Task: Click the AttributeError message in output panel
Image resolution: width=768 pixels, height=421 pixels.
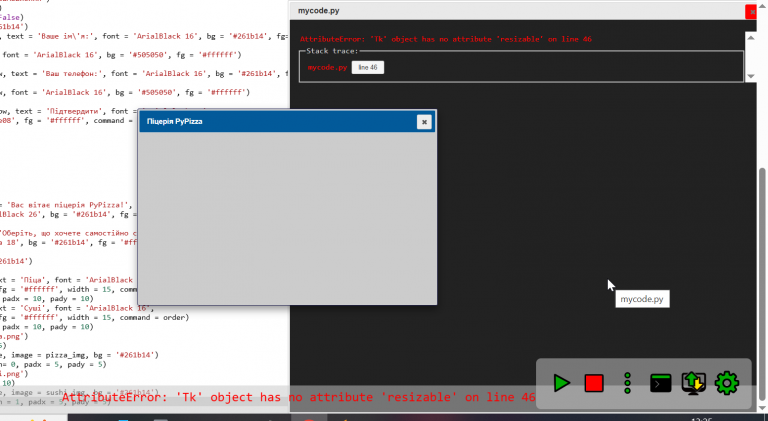Action: click(x=446, y=39)
